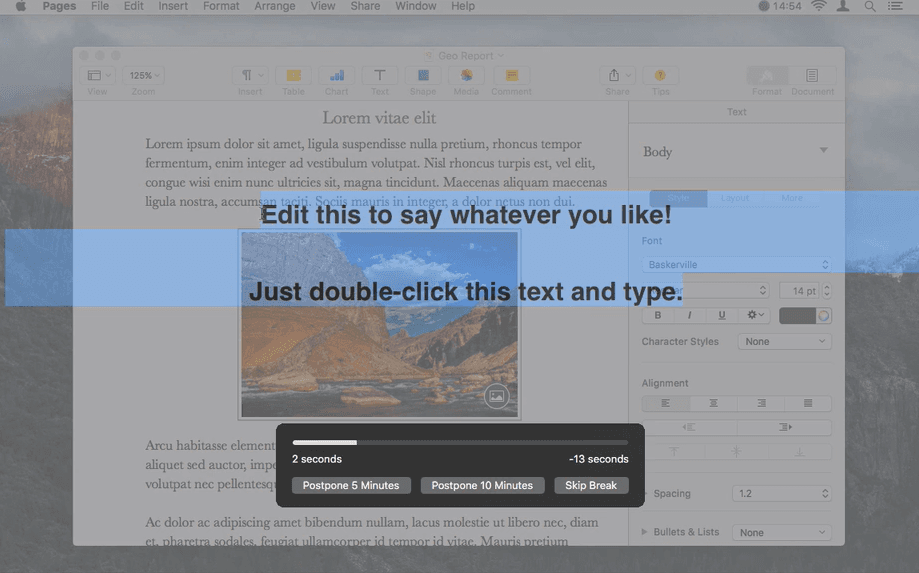Switch to the More tab

click(x=792, y=198)
